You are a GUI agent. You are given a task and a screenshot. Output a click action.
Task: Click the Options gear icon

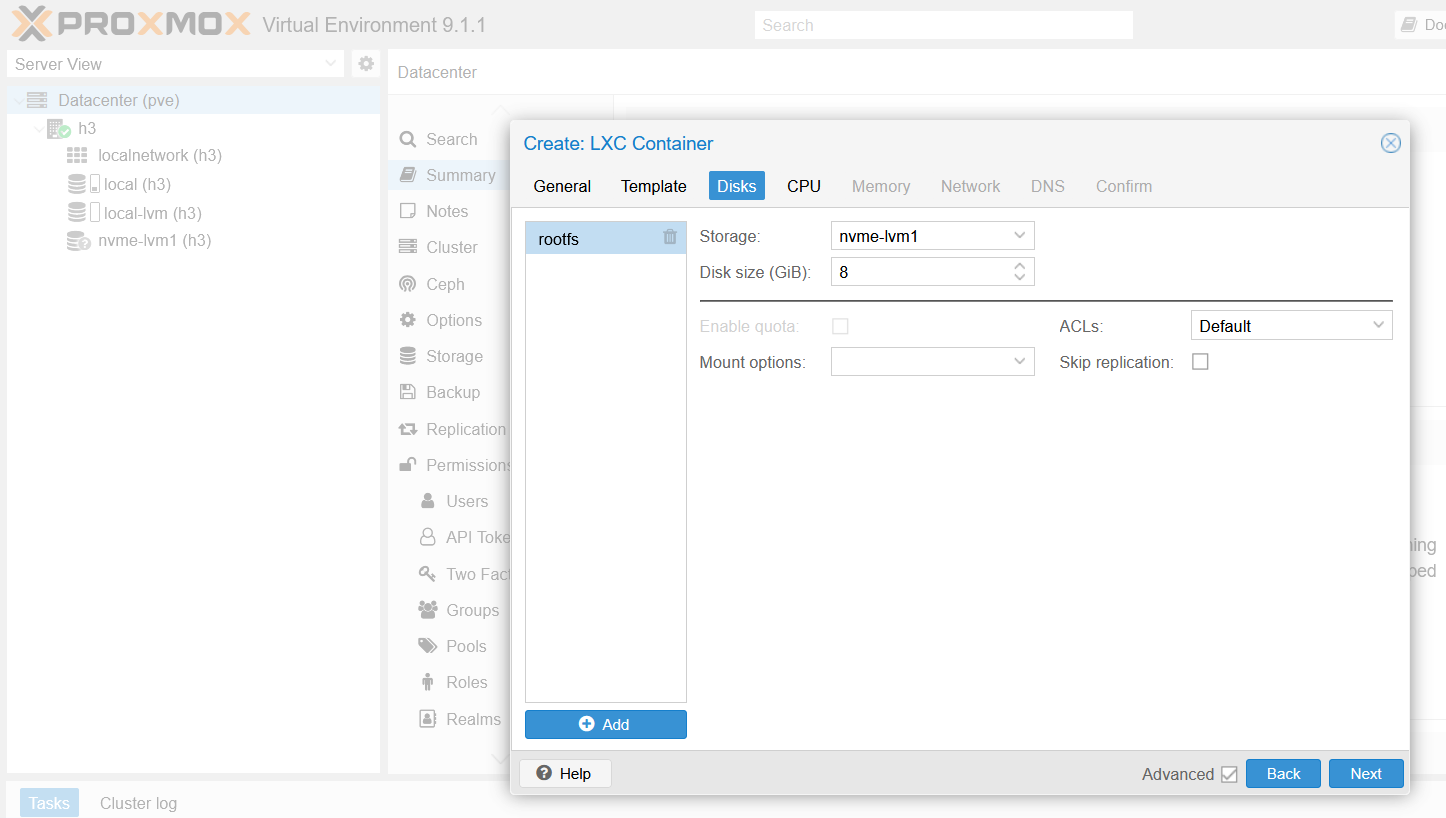(x=407, y=320)
